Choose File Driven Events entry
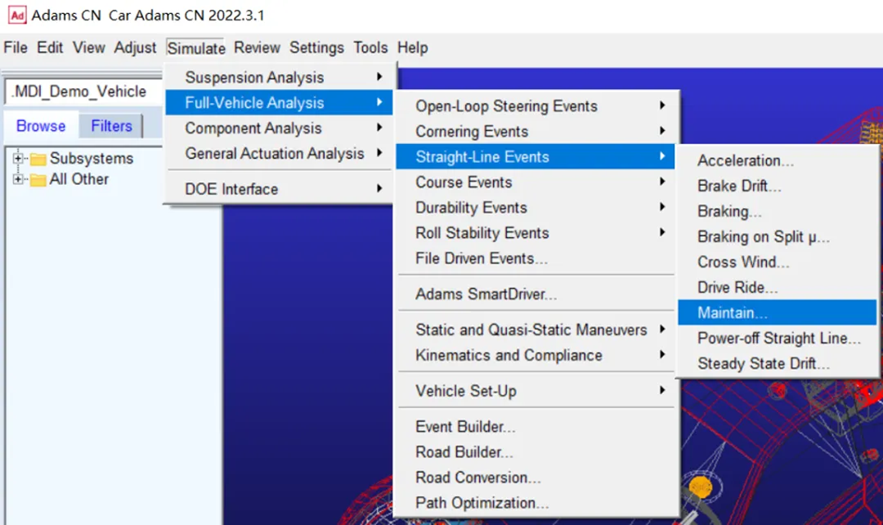This screenshot has width=883, height=525. (x=536, y=258)
